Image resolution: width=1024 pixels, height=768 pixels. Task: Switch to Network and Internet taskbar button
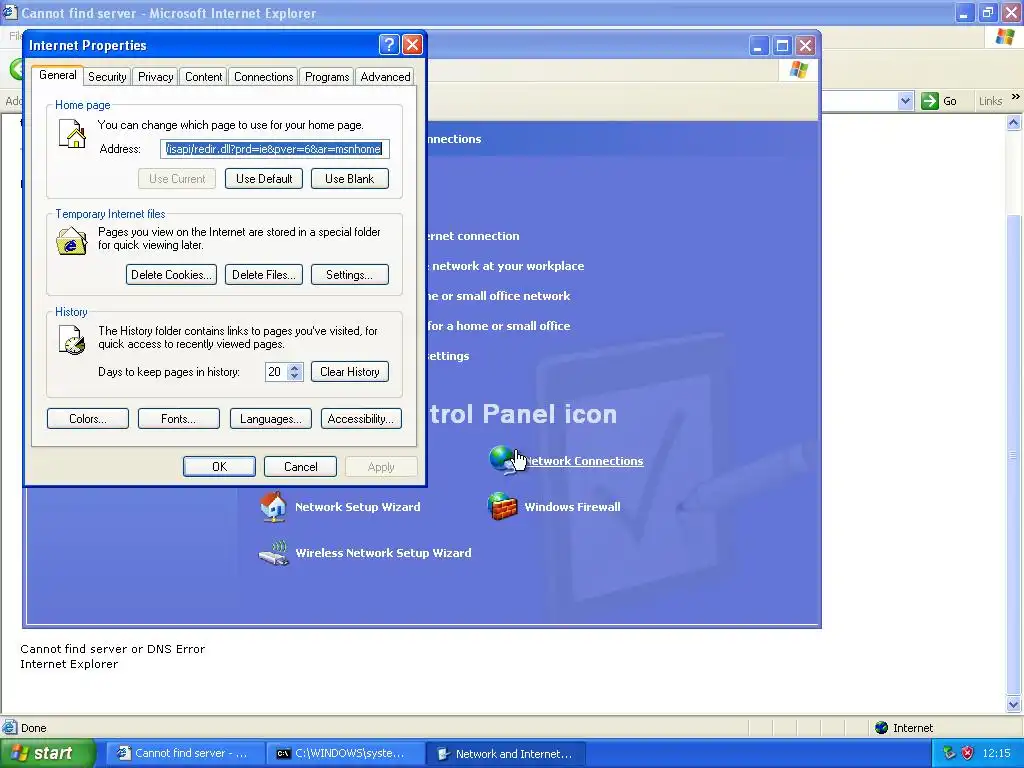pos(505,753)
